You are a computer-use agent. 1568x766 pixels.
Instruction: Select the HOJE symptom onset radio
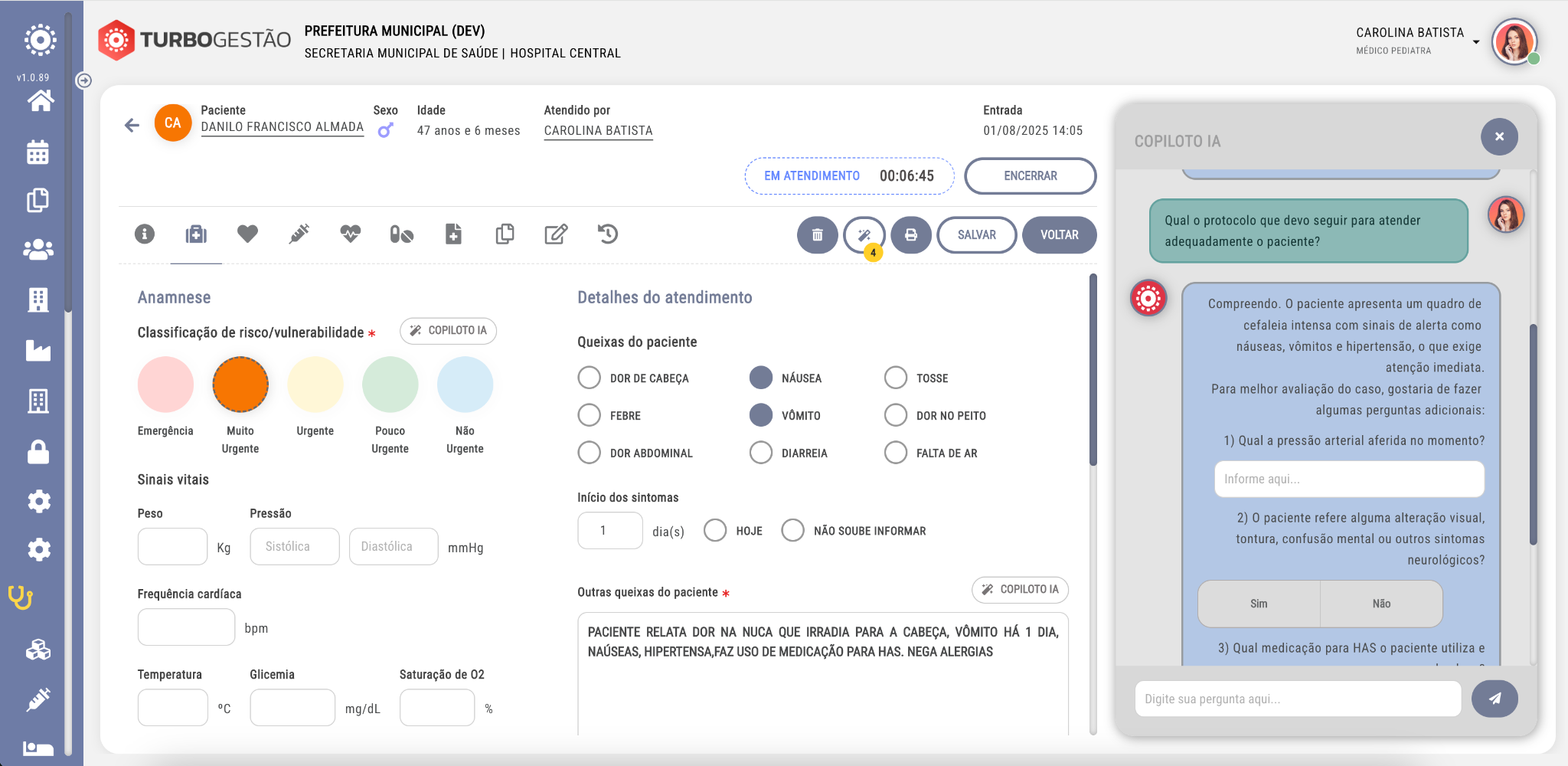click(x=715, y=531)
